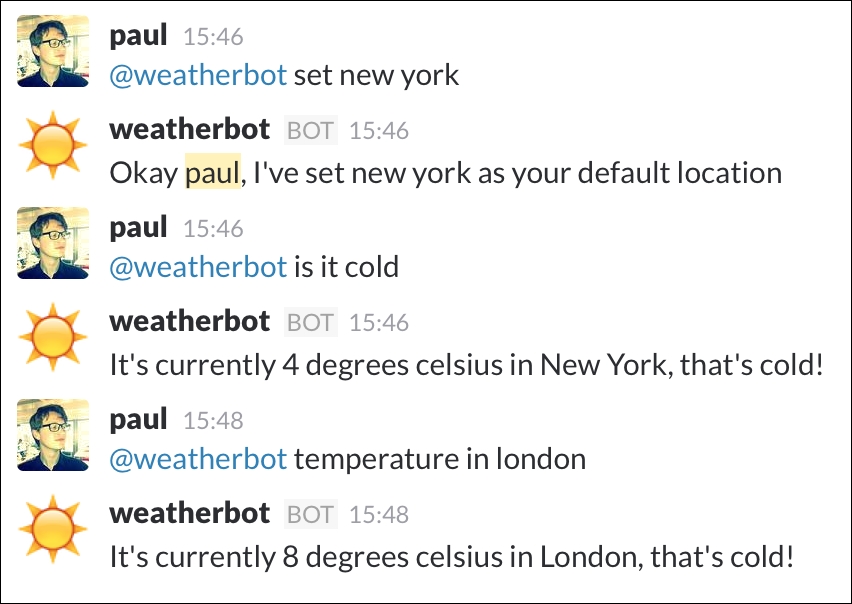Open @weatherbot mention in 'temperature in london' message
The image size is (852, 604).
click(198, 459)
